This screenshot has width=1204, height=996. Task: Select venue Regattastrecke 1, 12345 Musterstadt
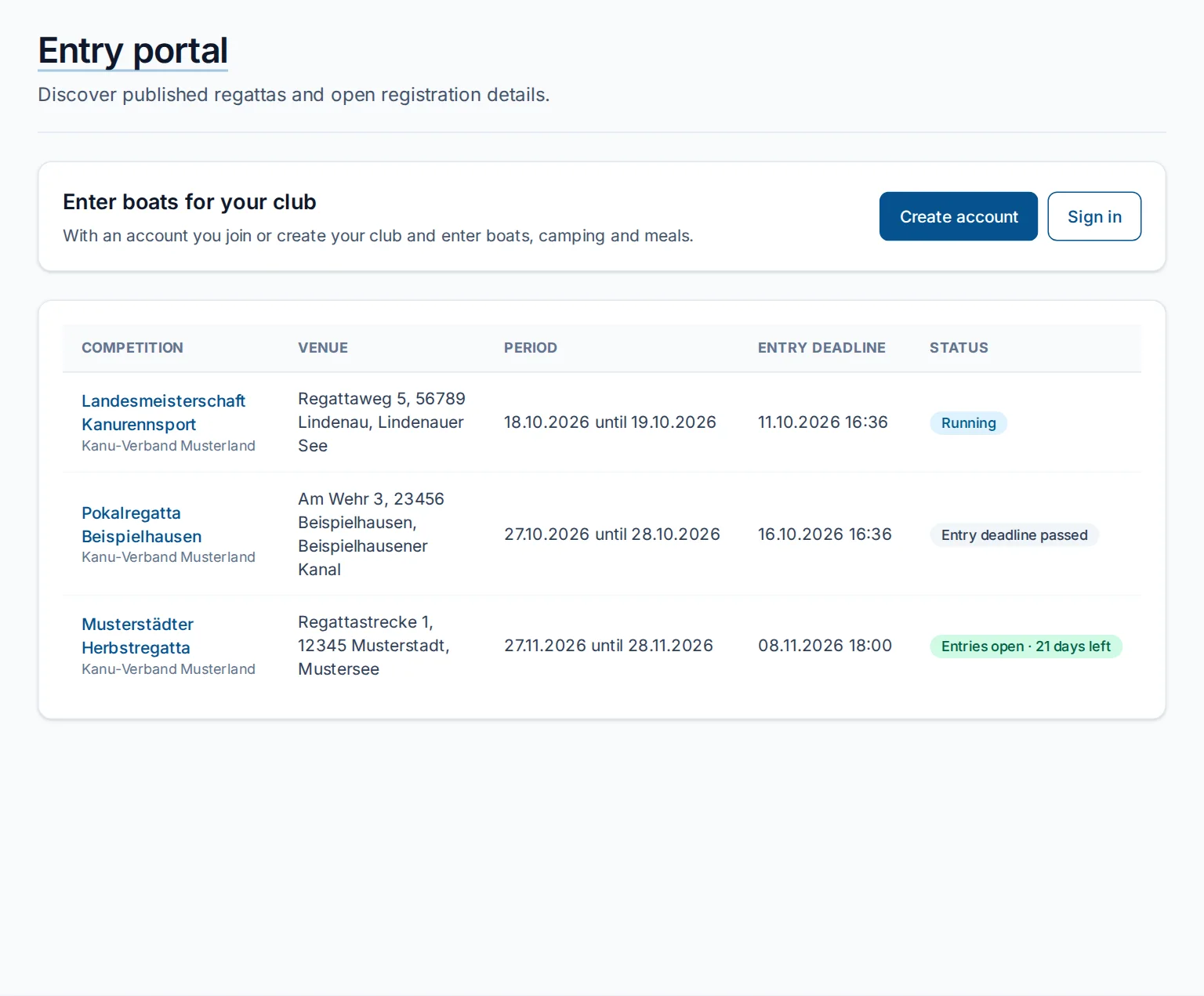pos(374,646)
